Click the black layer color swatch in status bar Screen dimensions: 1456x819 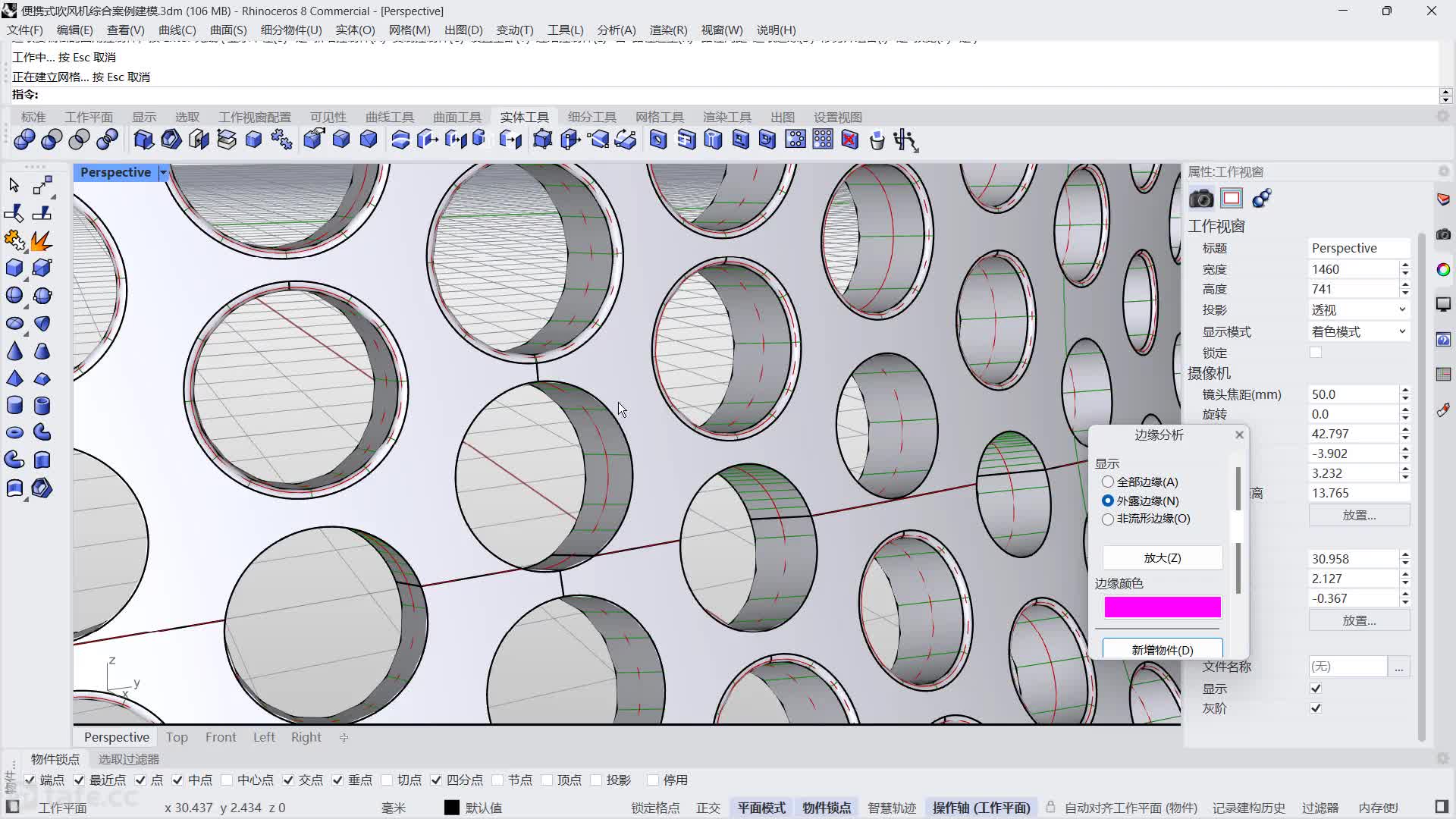451,808
